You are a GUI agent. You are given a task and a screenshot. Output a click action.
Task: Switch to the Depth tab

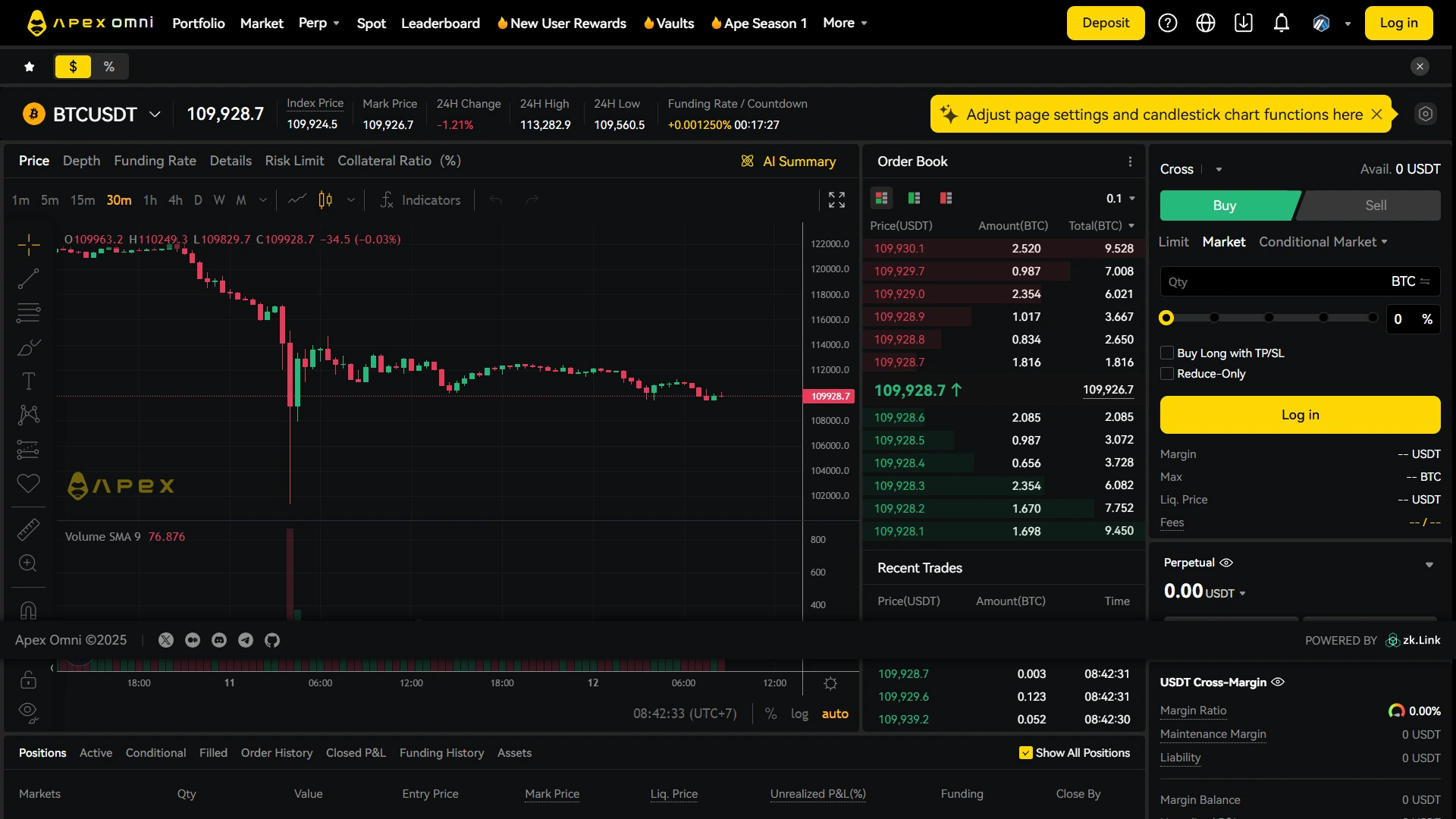point(80,161)
